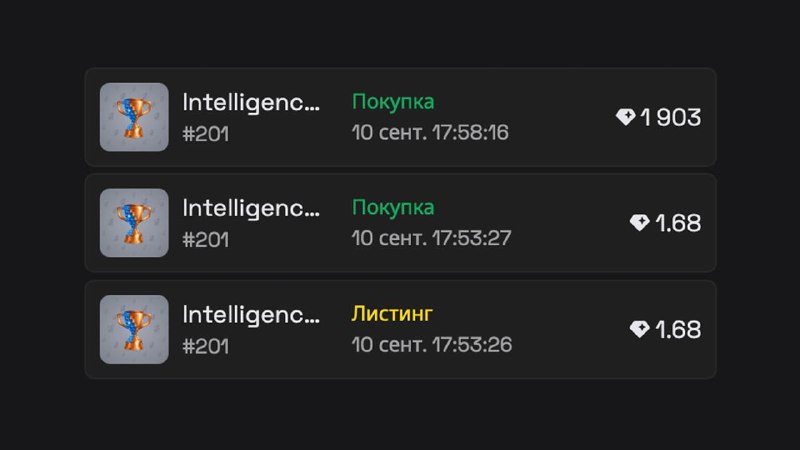Select the #201 number in the Листинг row

pos(206,346)
